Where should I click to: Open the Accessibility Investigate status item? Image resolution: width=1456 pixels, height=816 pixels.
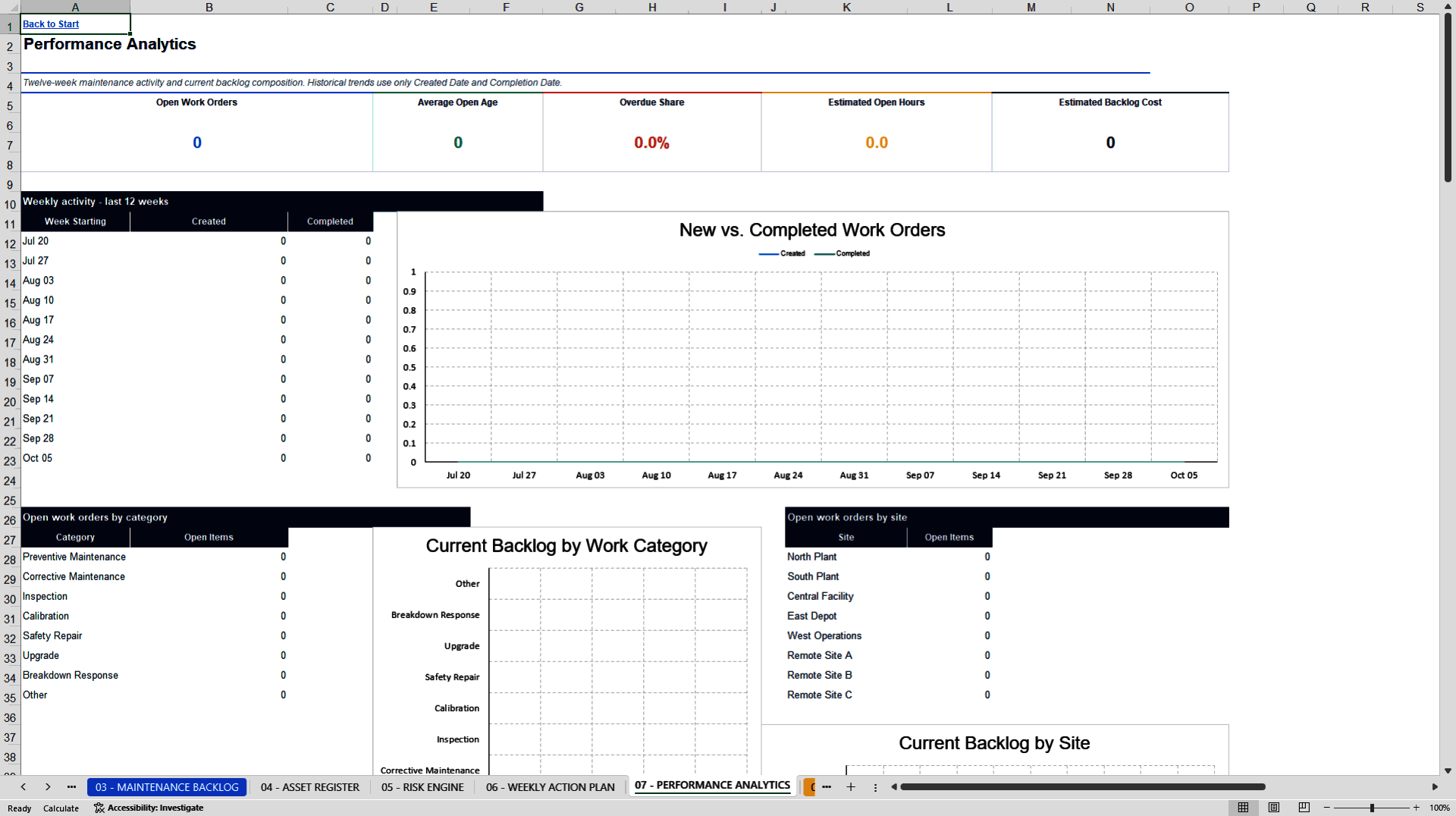149,808
